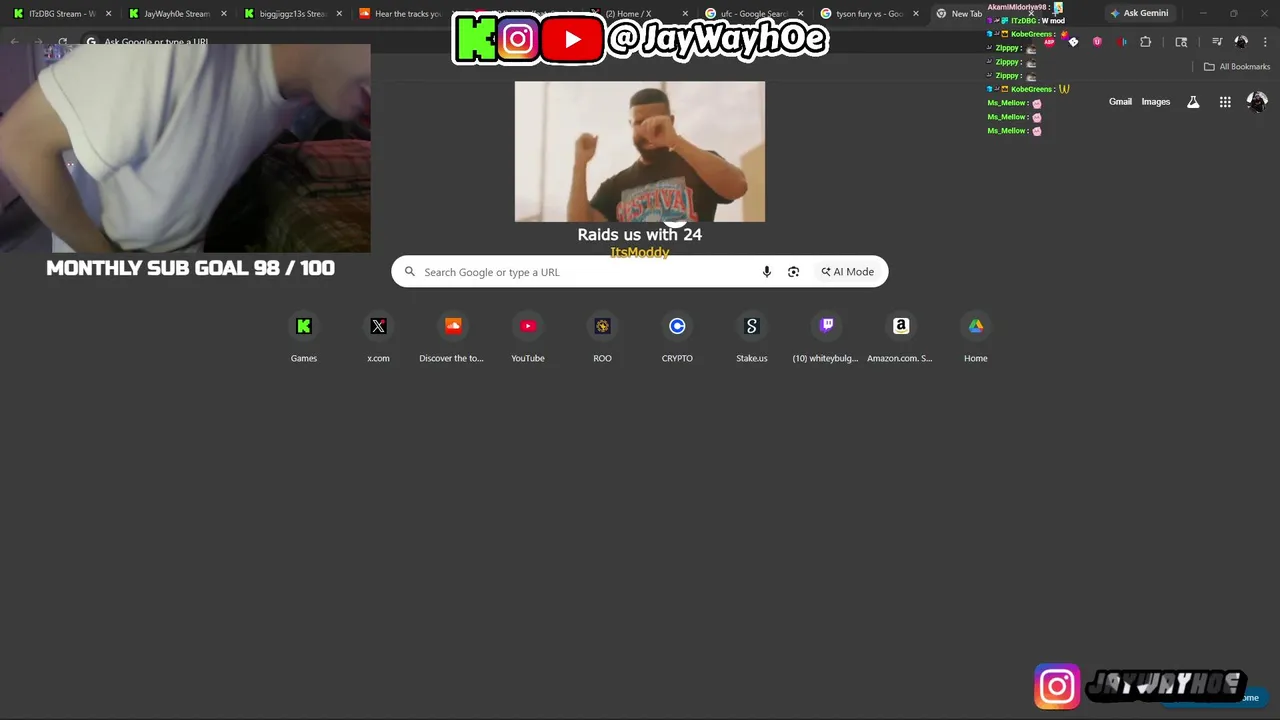The height and width of the screenshot is (720, 1280).
Task: Close the ITzDBG Stream tab
Action: [x=109, y=14]
